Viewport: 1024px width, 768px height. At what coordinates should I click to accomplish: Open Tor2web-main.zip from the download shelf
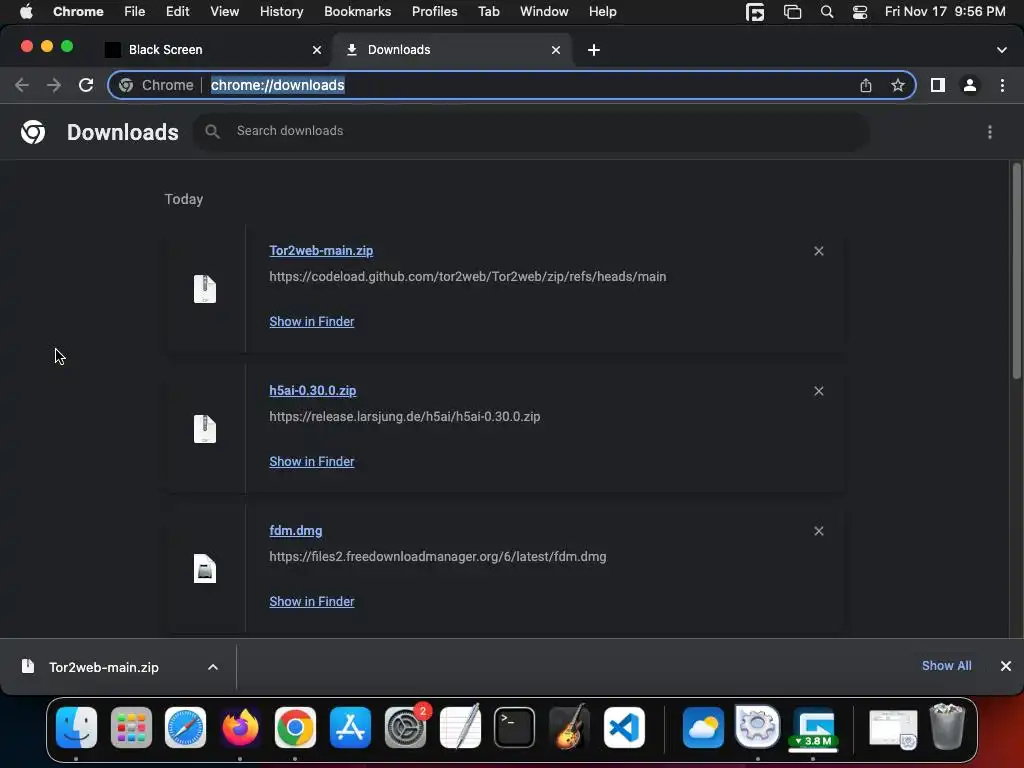point(104,667)
